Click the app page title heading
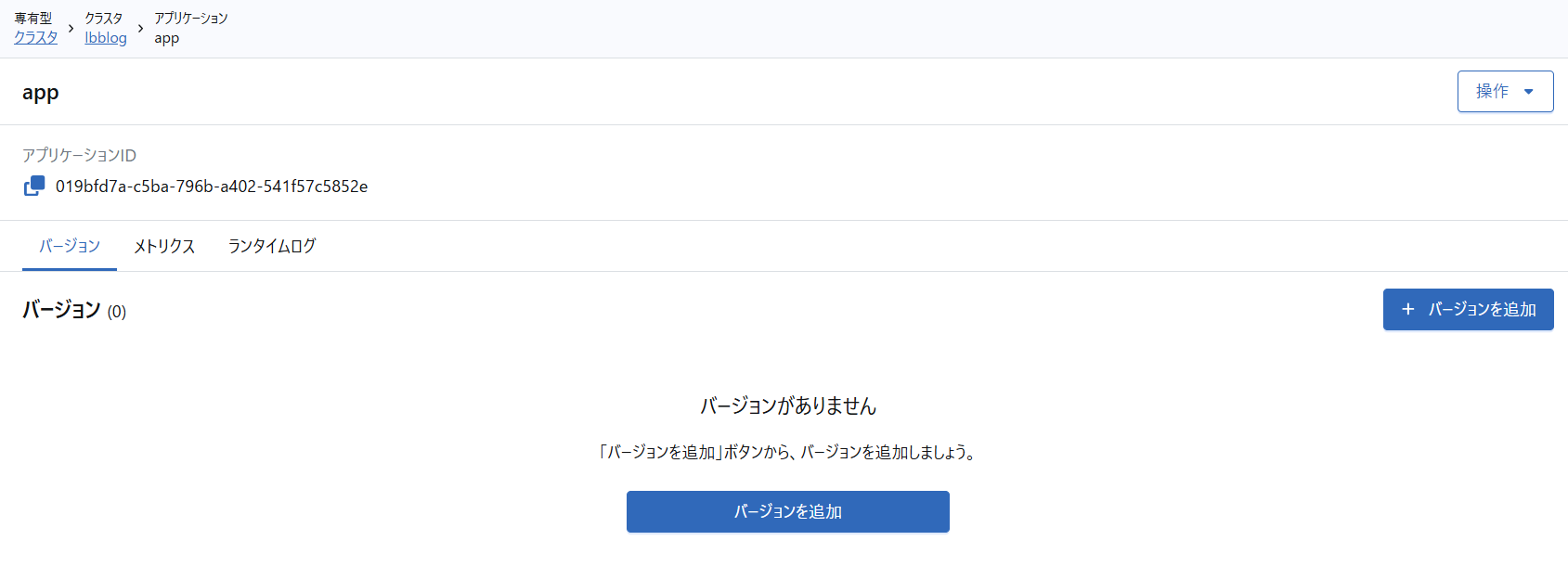 click(41, 93)
